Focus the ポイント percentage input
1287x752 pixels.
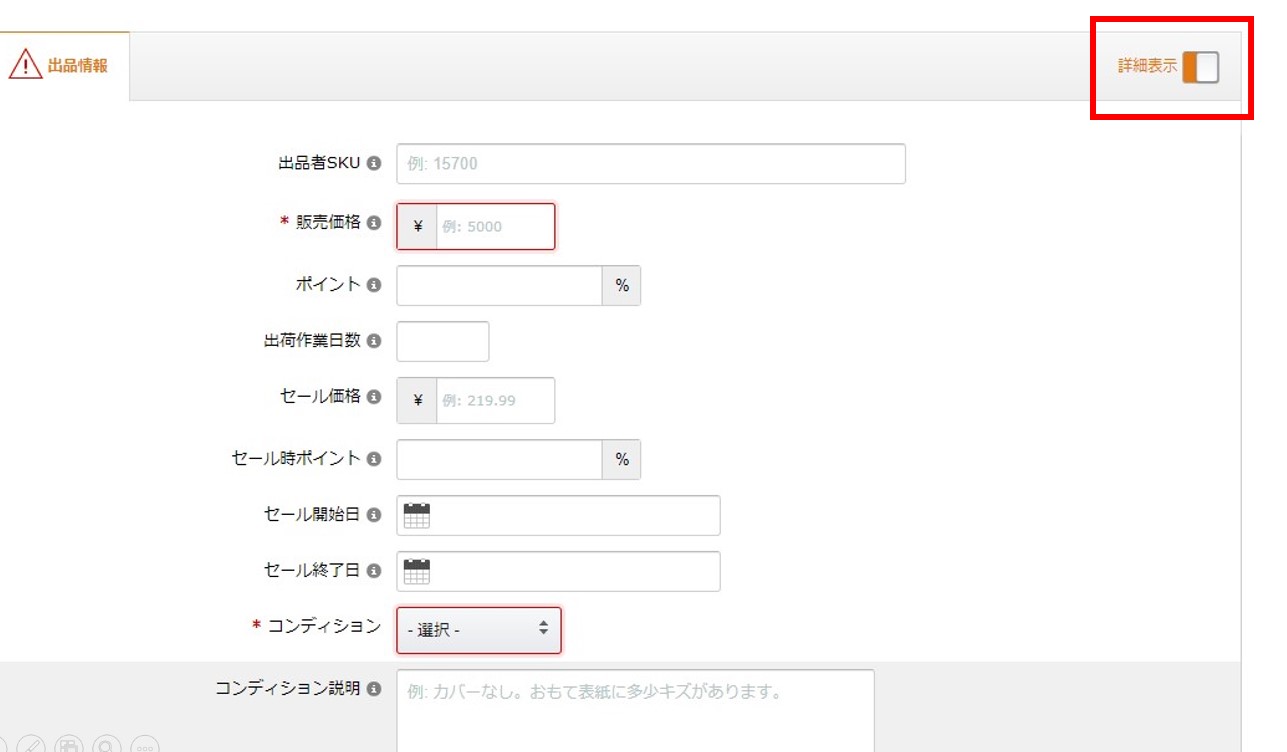coord(500,286)
